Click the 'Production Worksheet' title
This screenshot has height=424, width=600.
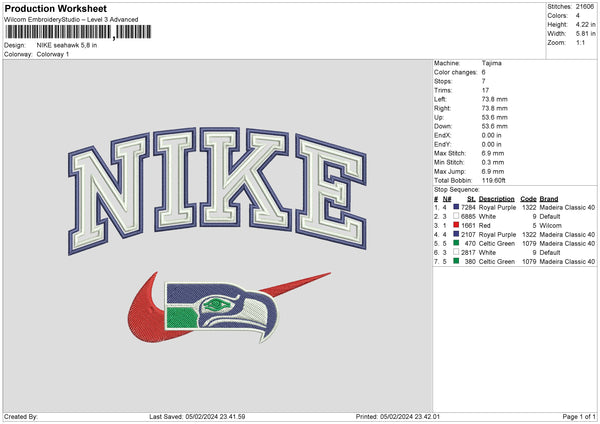pyautogui.click(x=56, y=8)
